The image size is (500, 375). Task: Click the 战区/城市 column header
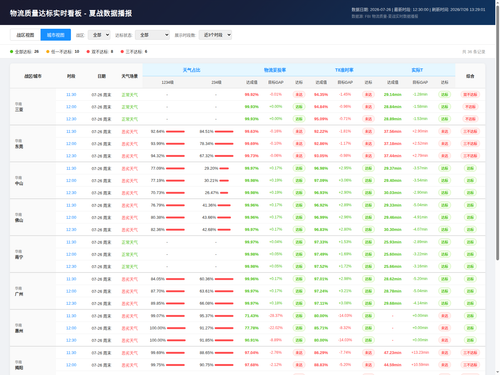33,76
